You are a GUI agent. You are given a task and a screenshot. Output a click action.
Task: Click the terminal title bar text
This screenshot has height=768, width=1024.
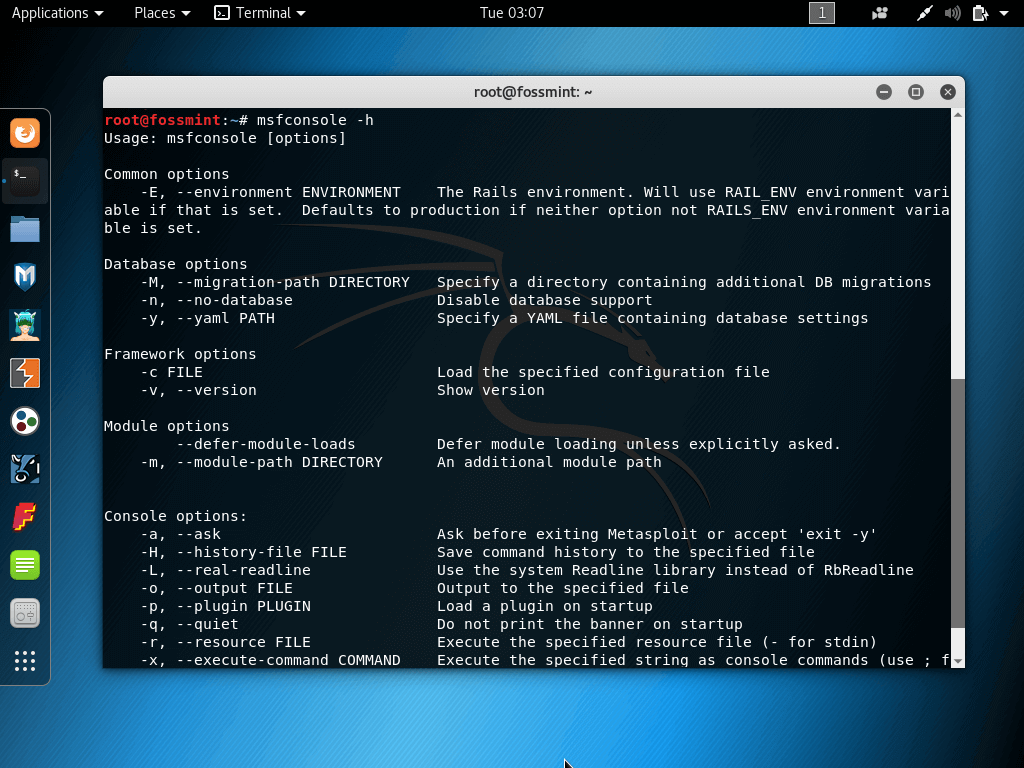point(533,92)
